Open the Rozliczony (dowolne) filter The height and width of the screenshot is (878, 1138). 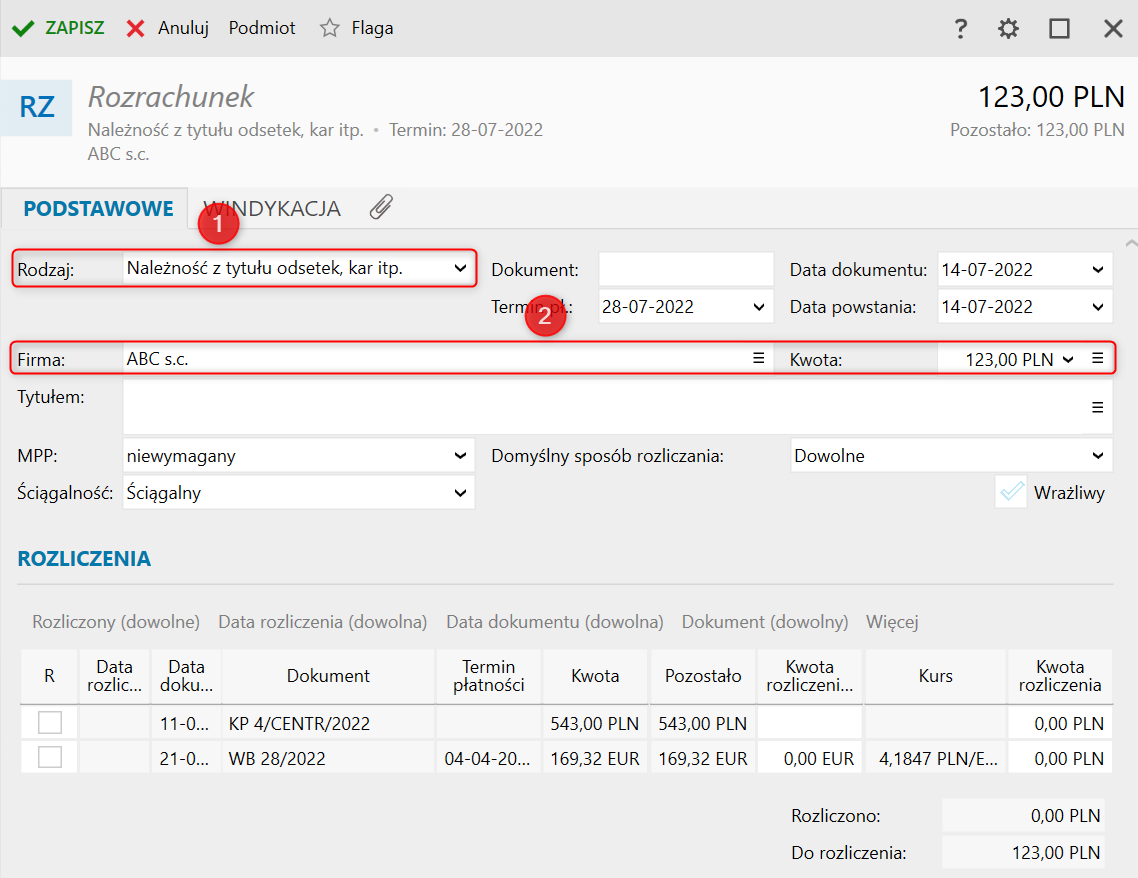pyautogui.click(x=116, y=622)
